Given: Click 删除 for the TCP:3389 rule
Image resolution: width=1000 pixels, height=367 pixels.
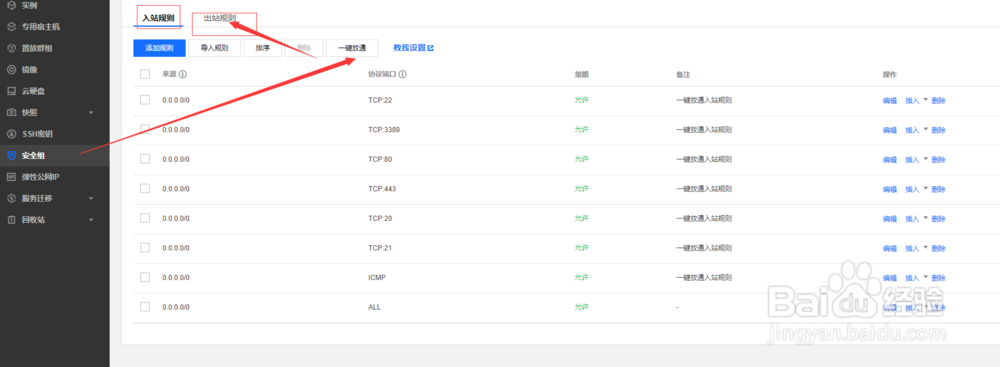Looking at the screenshot, I should pos(938,130).
